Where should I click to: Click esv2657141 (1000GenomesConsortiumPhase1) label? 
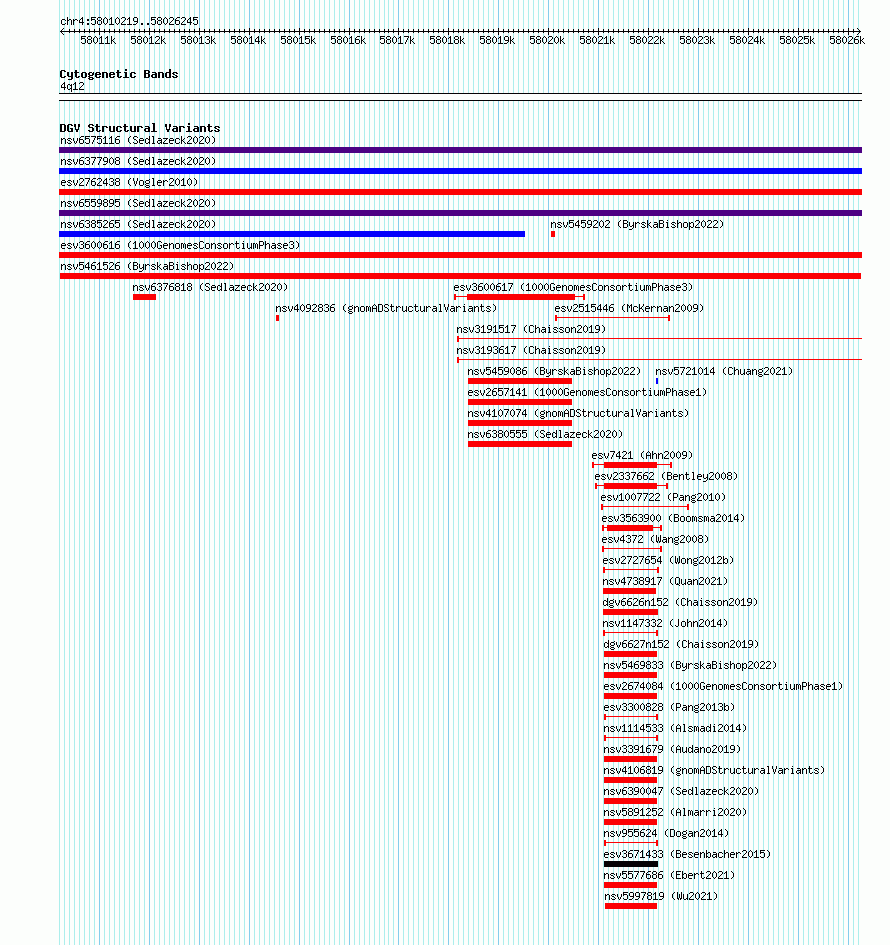click(x=588, y=392)
